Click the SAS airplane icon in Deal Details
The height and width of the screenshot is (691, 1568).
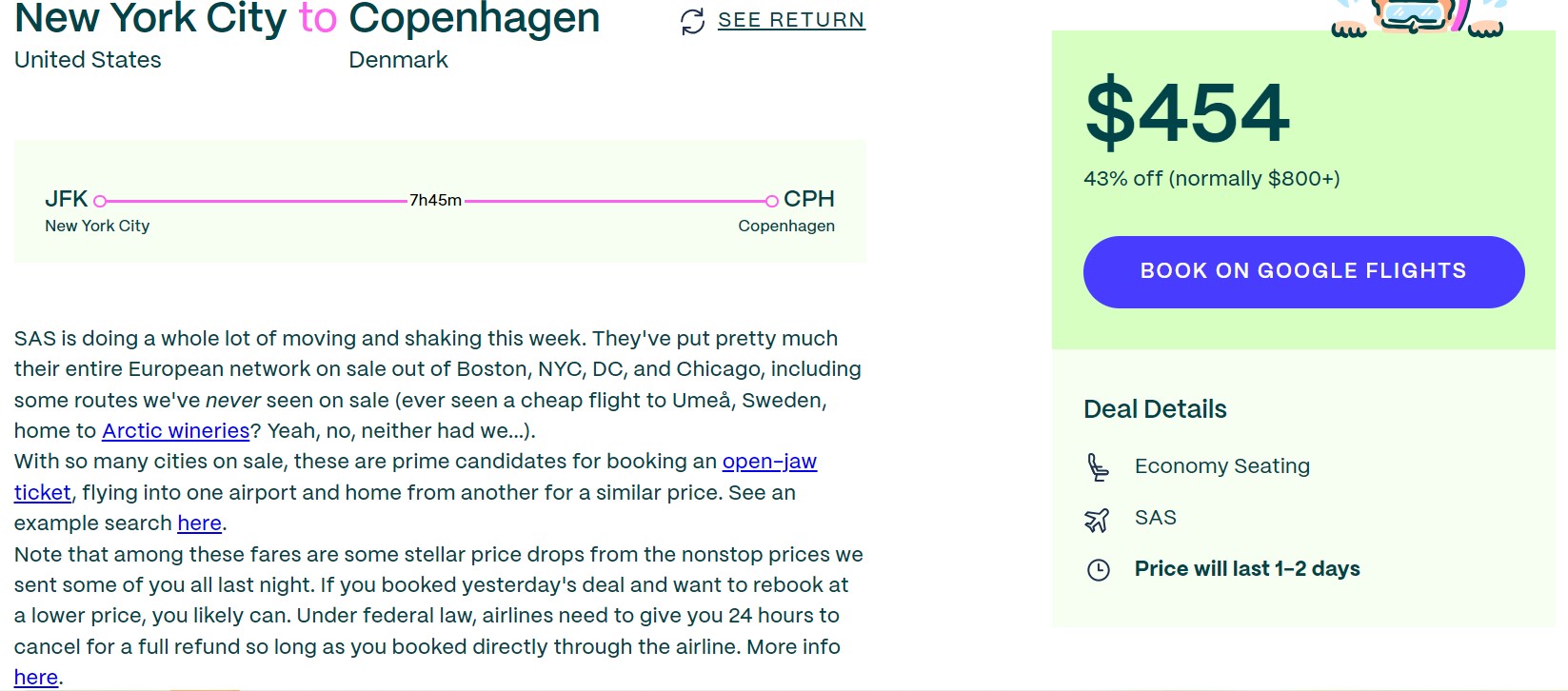(1100, 517)
